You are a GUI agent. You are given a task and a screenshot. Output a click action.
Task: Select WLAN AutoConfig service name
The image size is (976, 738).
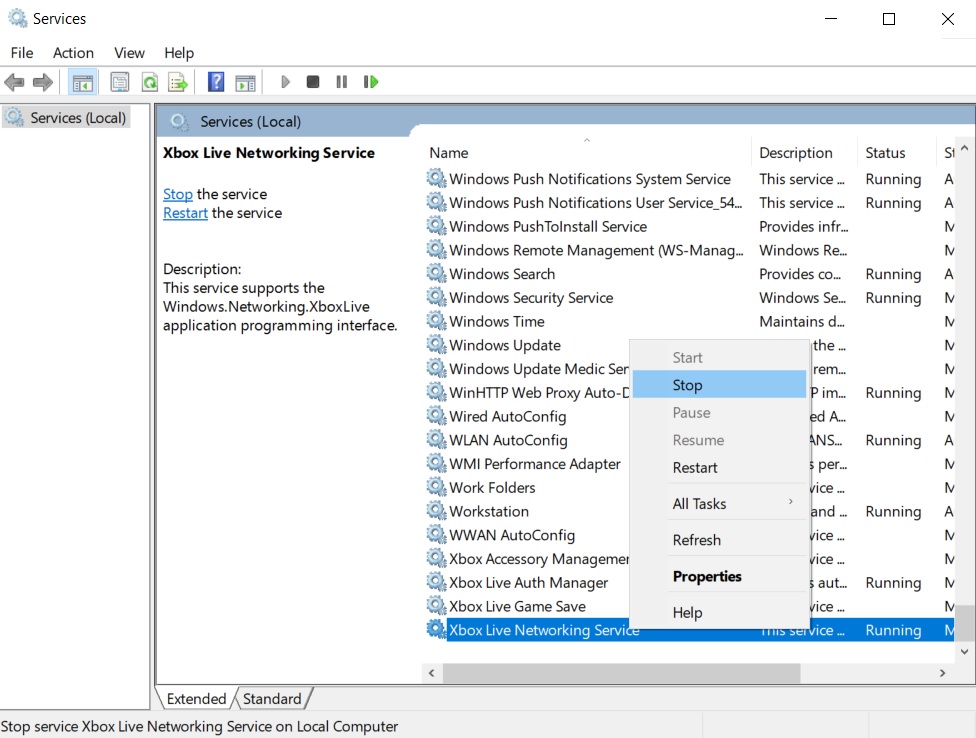[508, 440]
